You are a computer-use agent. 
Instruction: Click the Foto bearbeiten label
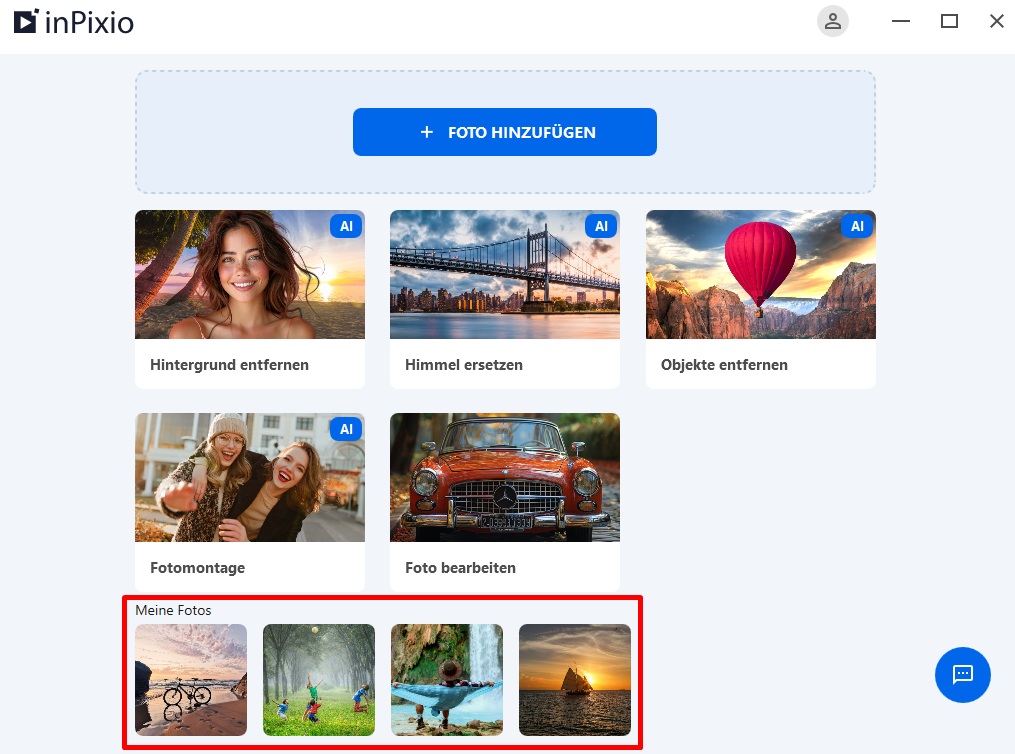pos(460,568)
